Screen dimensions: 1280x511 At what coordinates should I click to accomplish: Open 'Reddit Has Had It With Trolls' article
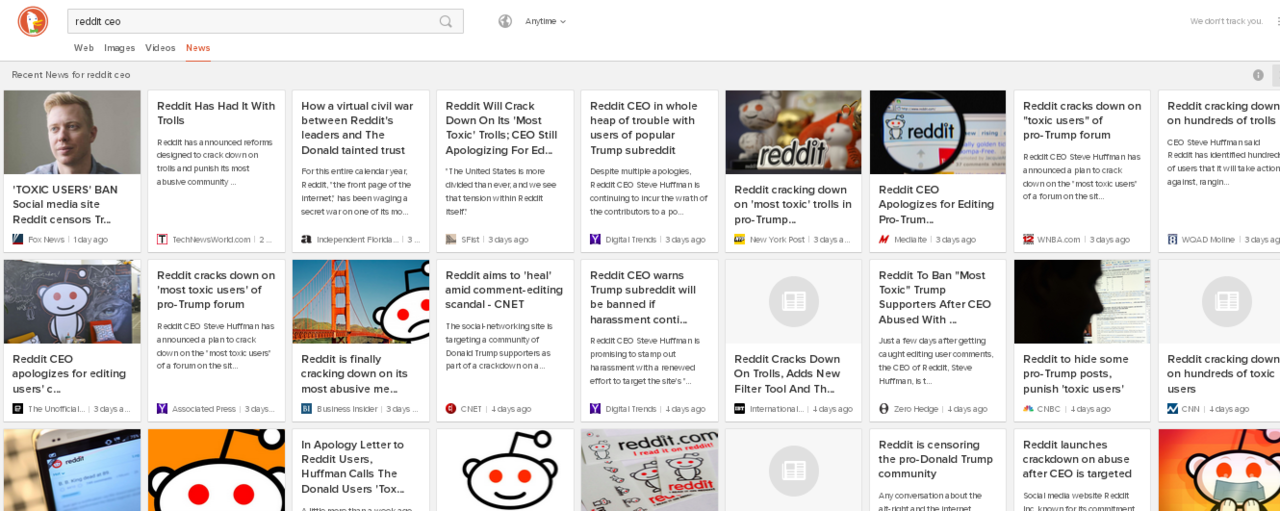pos(216,113)
